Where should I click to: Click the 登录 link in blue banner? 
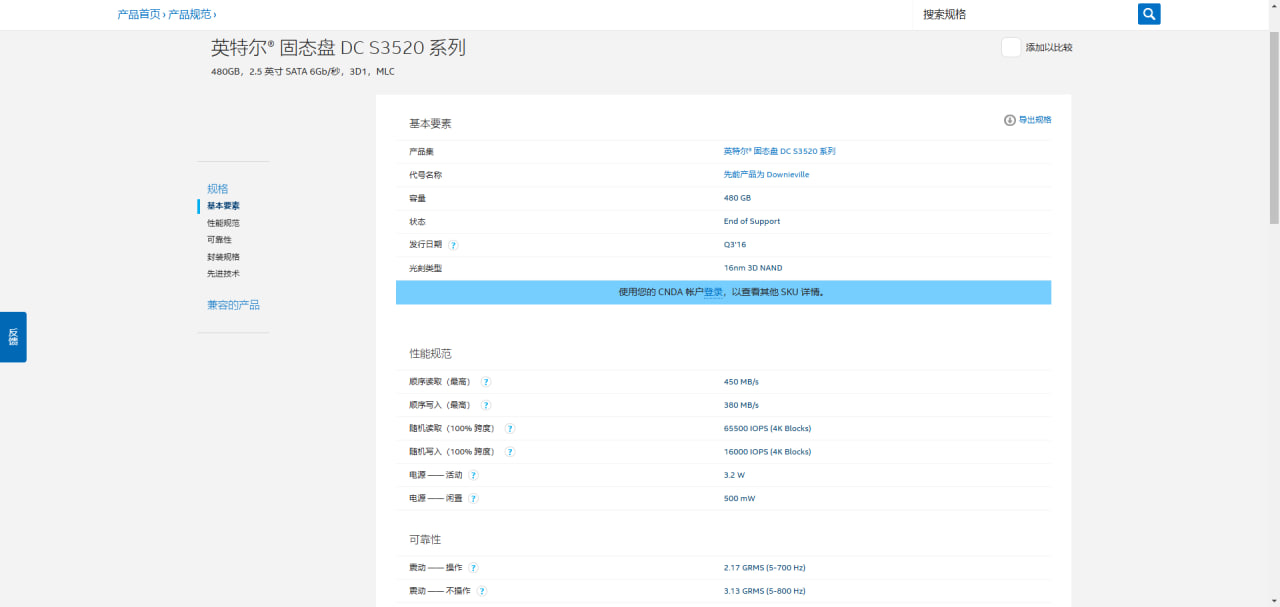pos(713,292)
